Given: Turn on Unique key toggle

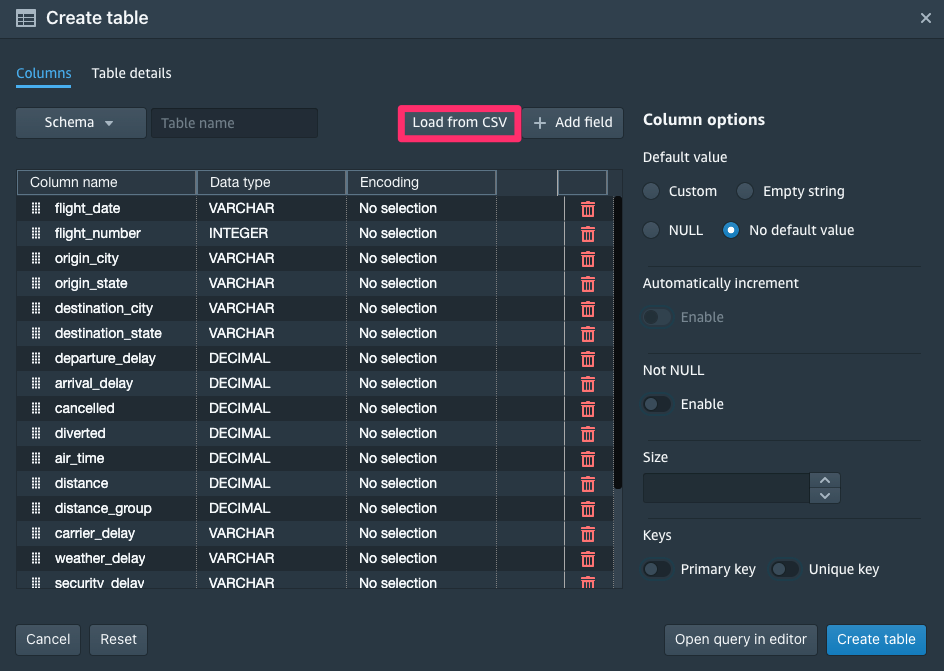Looking at the screenshot, I should pyautogui.click(x=785, y=569).
